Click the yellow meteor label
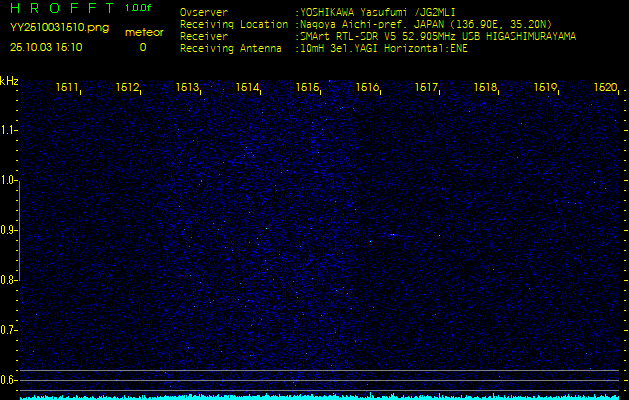Screen dimensions: 629x400 [143, 32]
